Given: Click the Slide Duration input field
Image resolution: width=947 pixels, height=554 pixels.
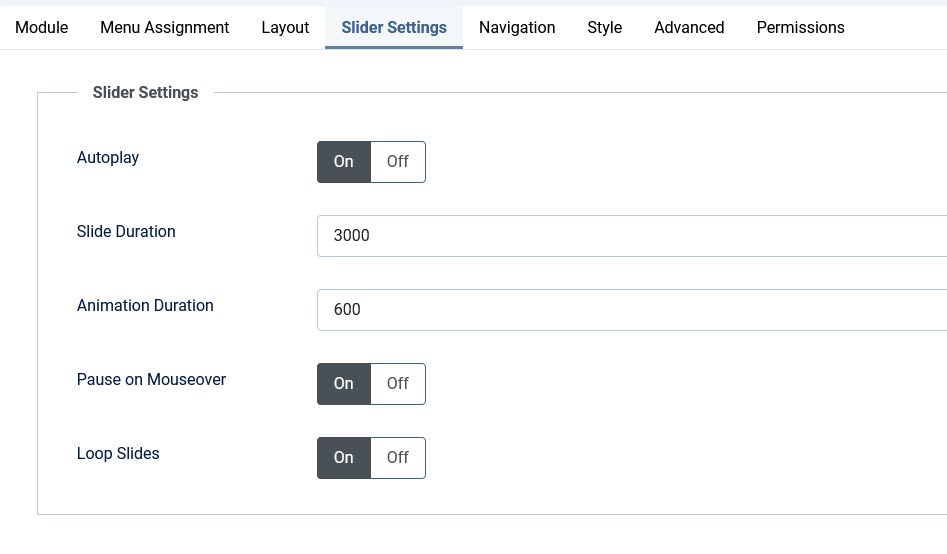Looking at the screenshot, I should (x=630, y=236).
